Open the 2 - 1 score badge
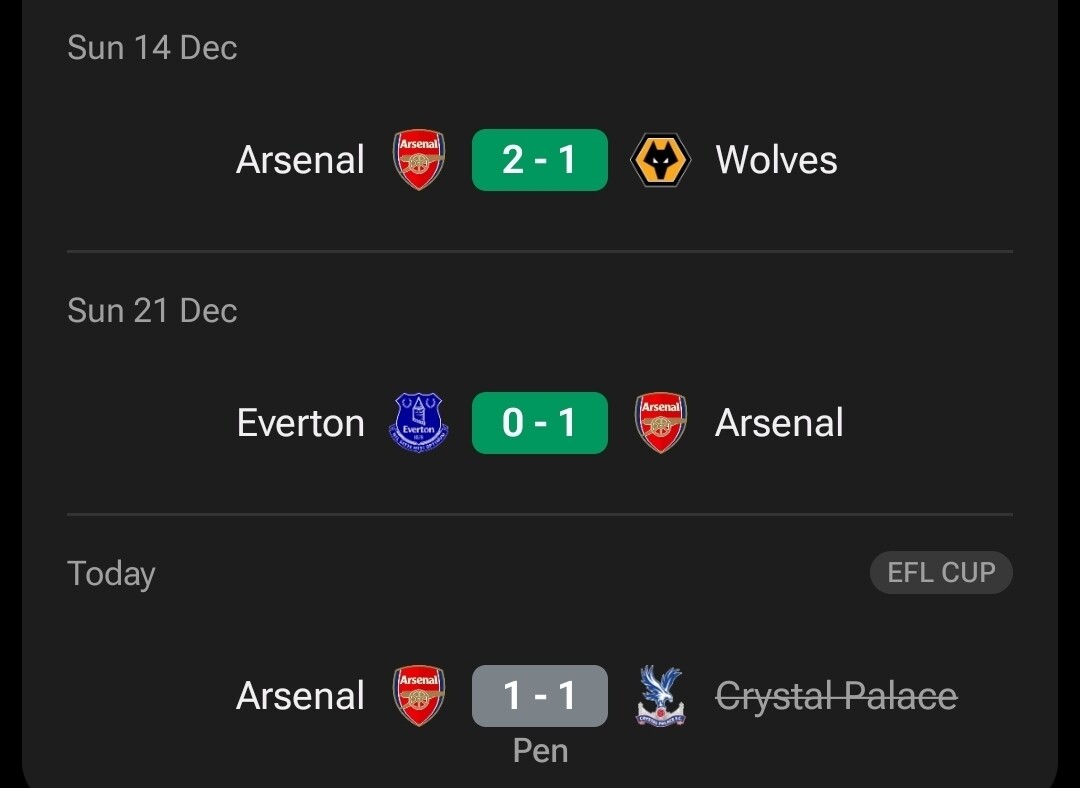1080x788 pixels. click(x=540, y=160)
